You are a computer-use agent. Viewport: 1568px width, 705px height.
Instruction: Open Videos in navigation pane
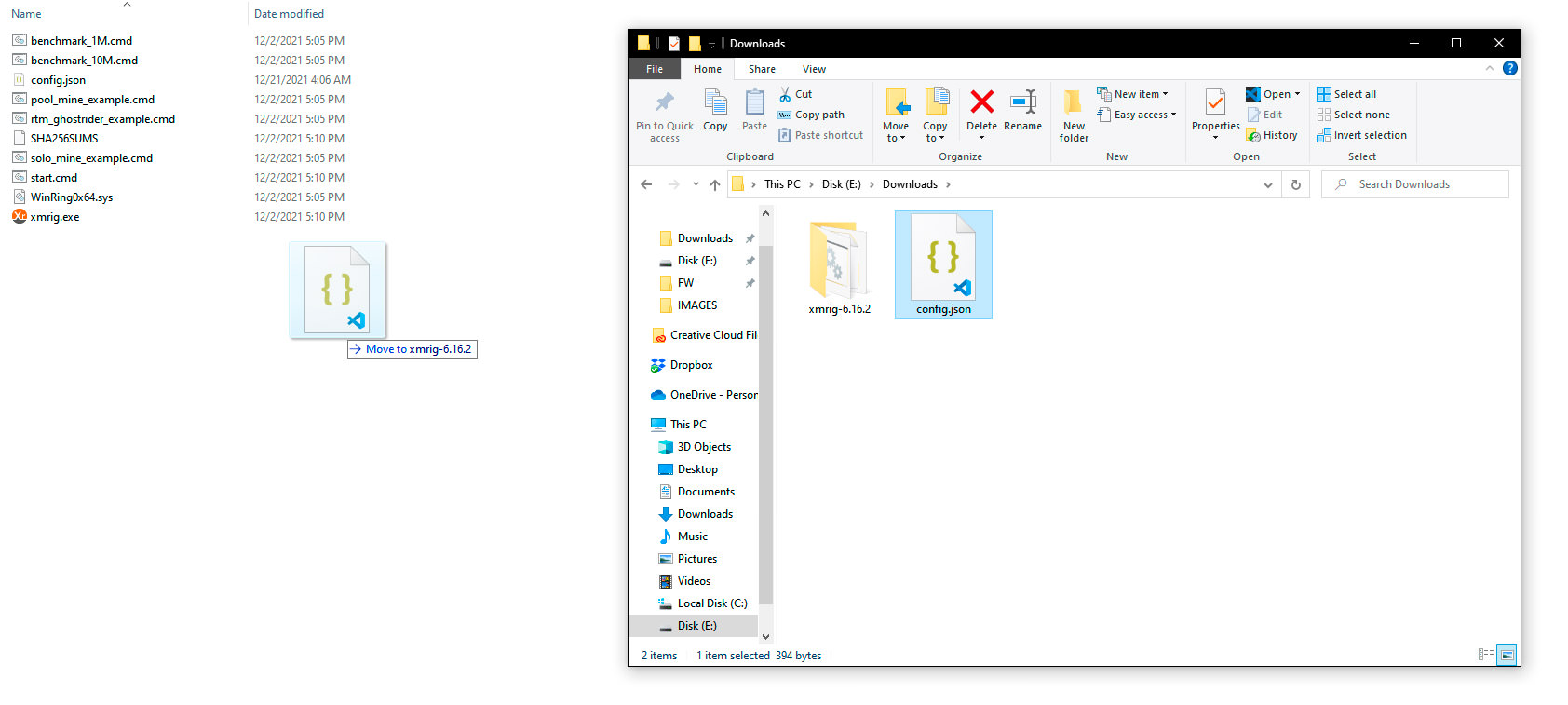coord(694,581)
